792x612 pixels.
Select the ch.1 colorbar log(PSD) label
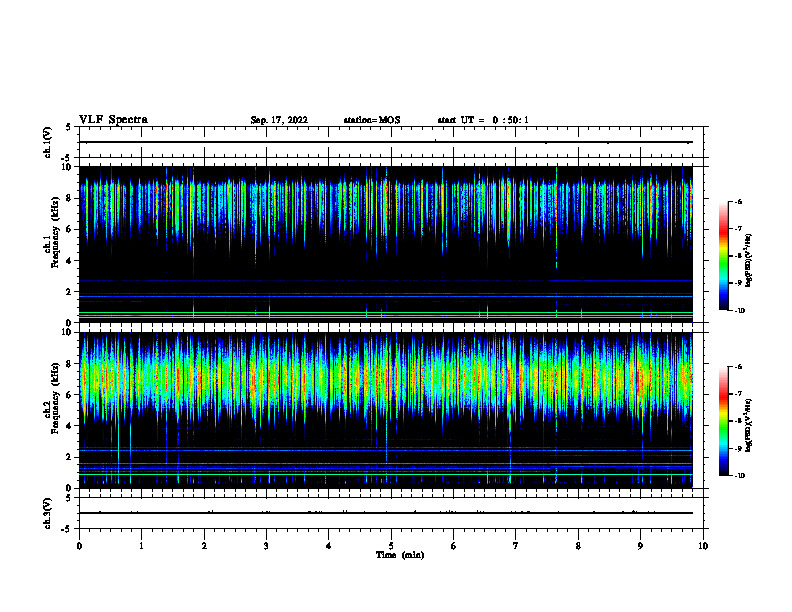(x=749, y=261)
